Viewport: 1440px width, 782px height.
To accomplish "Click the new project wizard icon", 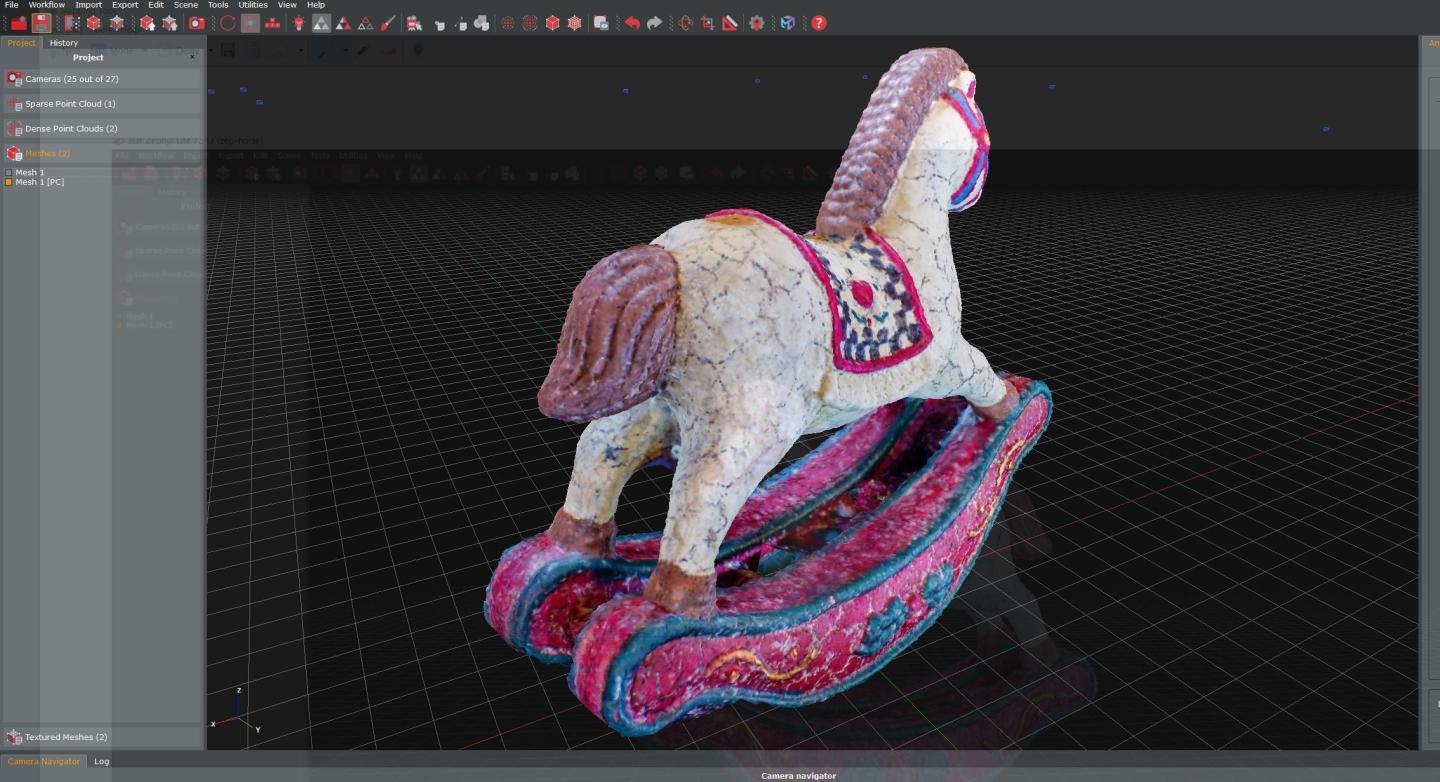I will coord(72,23).
